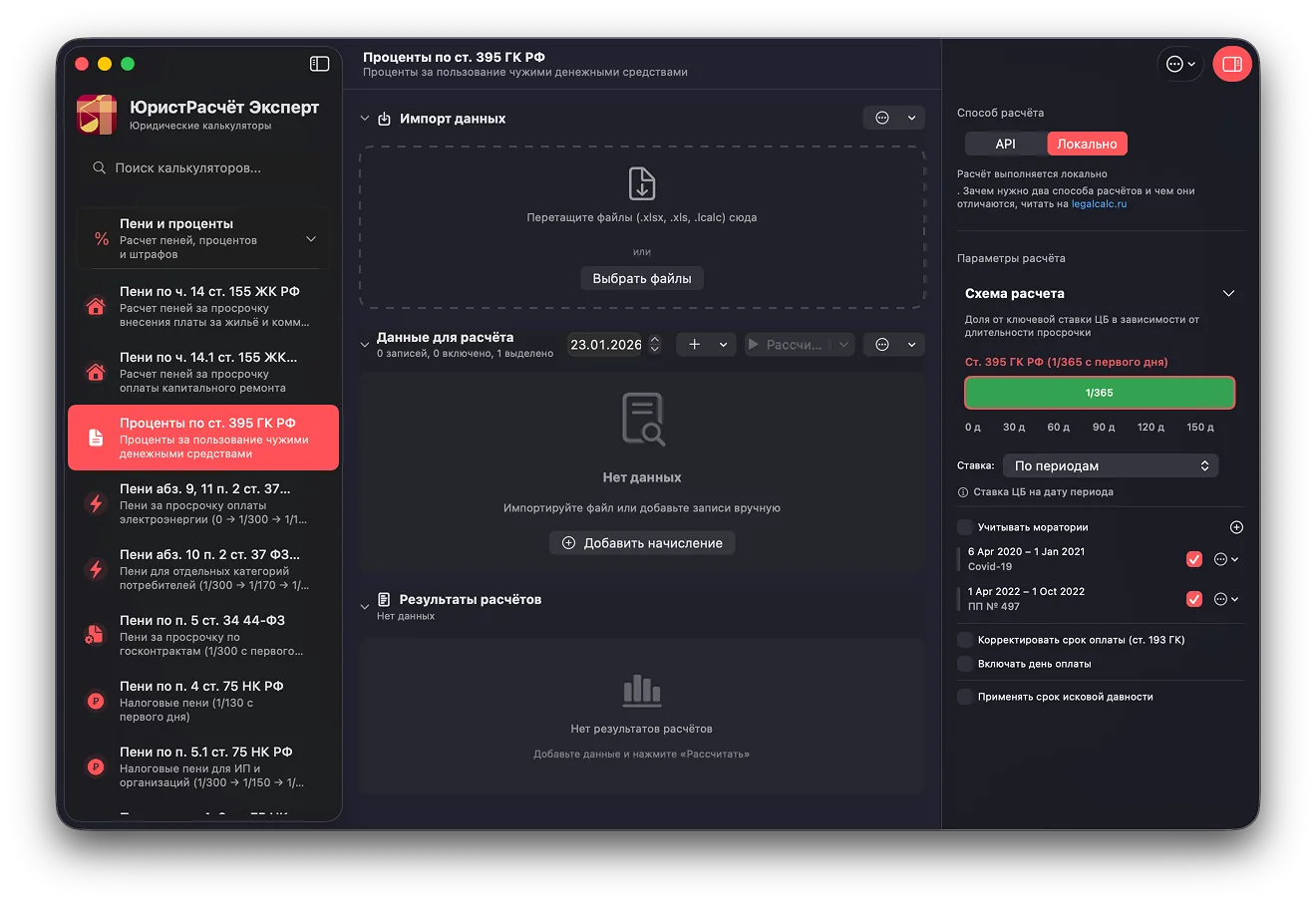
Task: Open the top-right ellipsis options menu
Action: 1180,64
